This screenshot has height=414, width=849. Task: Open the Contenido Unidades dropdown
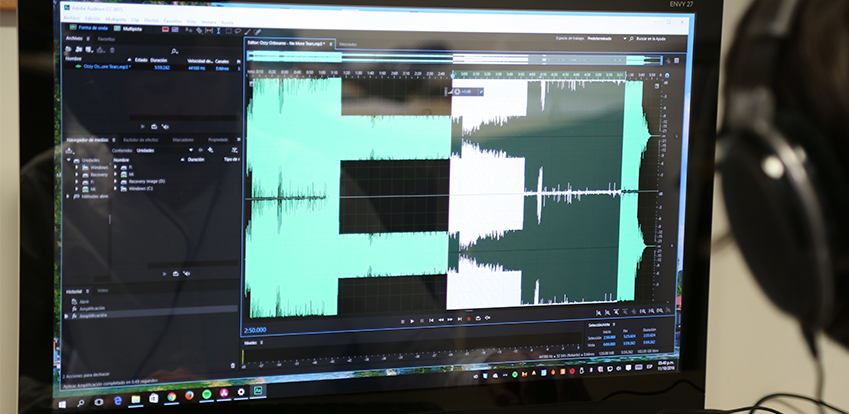point(191,150)
